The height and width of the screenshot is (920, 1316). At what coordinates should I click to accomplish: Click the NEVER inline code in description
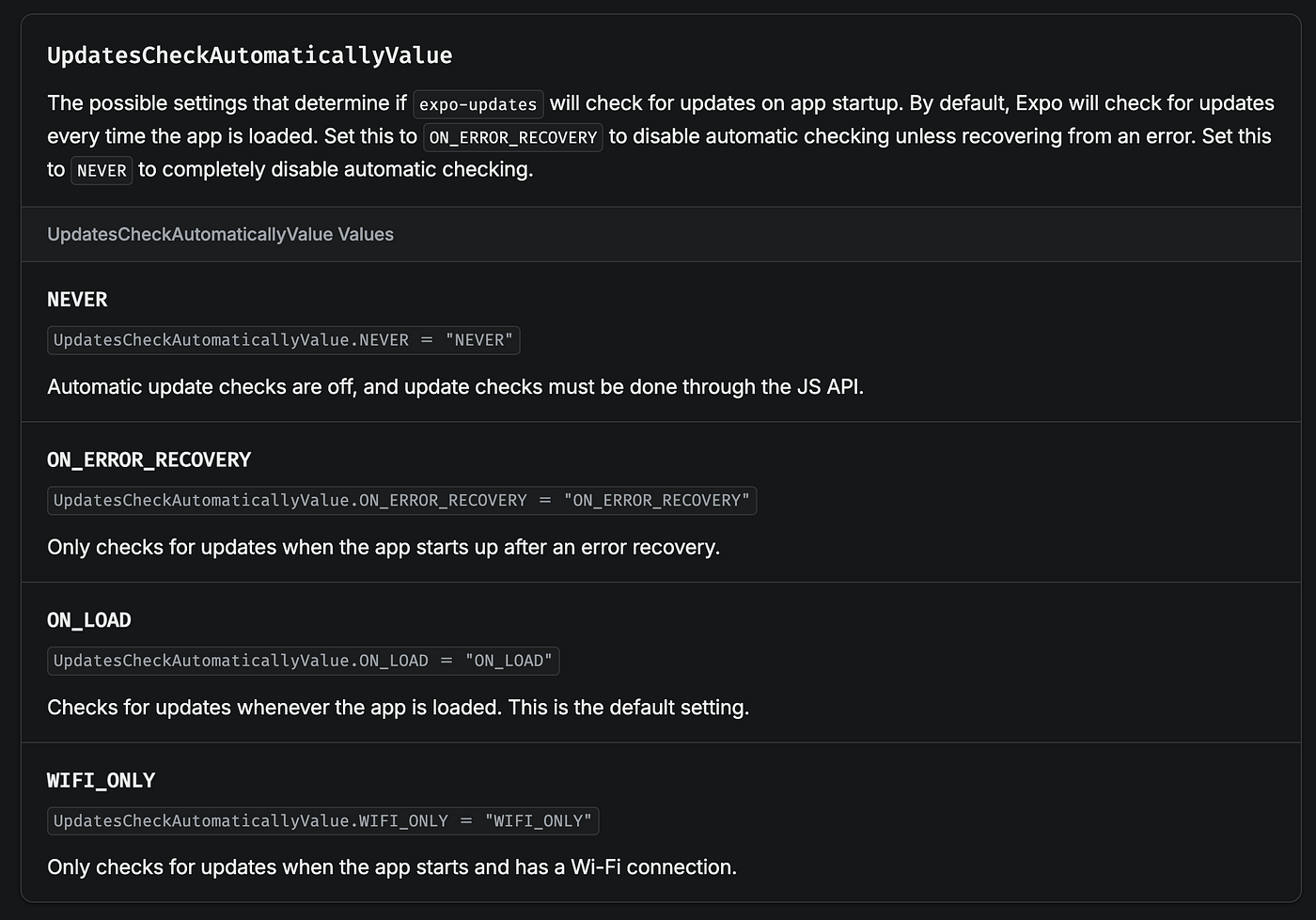[x=102, y=170]
